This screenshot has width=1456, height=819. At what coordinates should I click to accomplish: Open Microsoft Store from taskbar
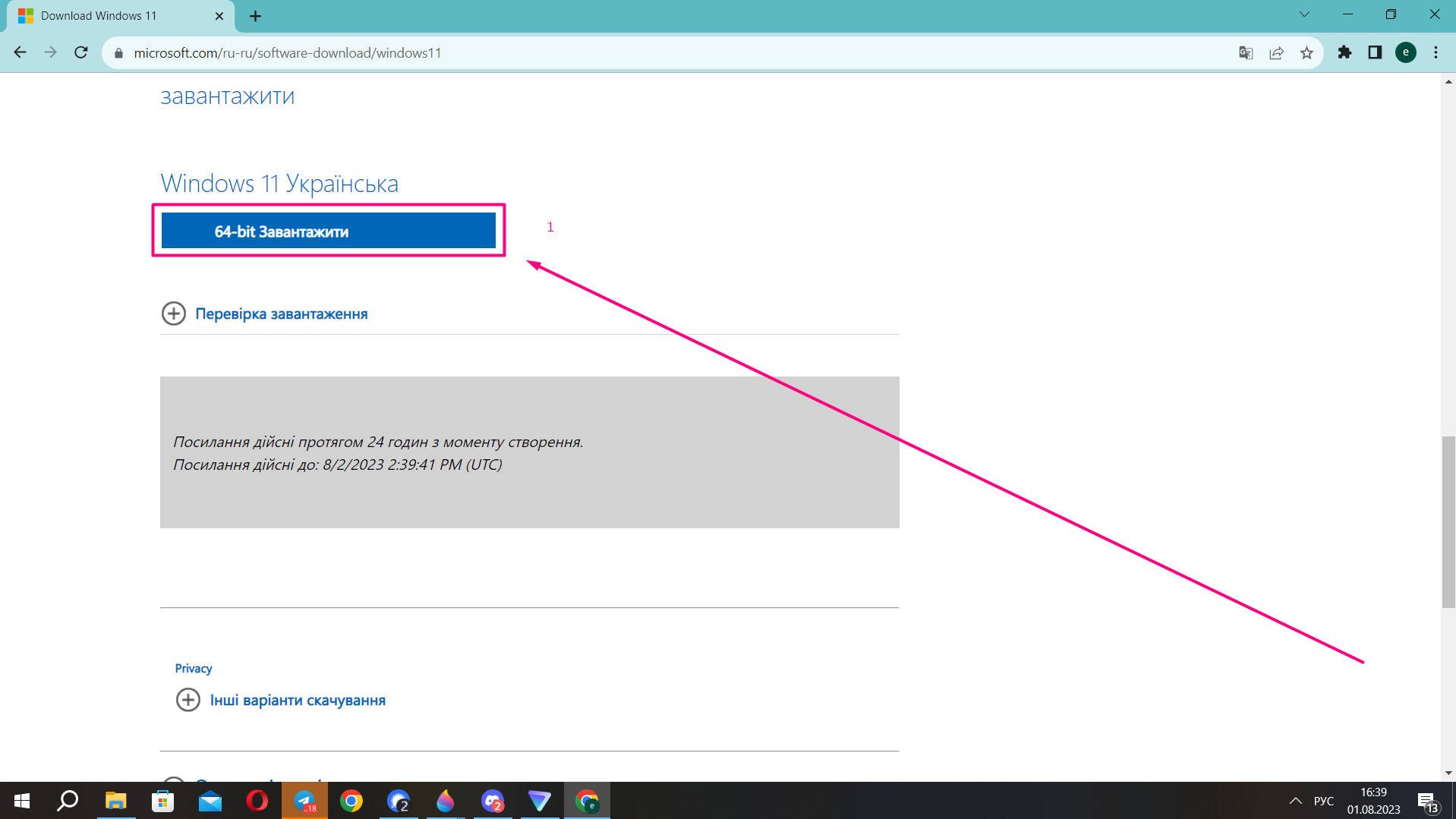(162, 801)
